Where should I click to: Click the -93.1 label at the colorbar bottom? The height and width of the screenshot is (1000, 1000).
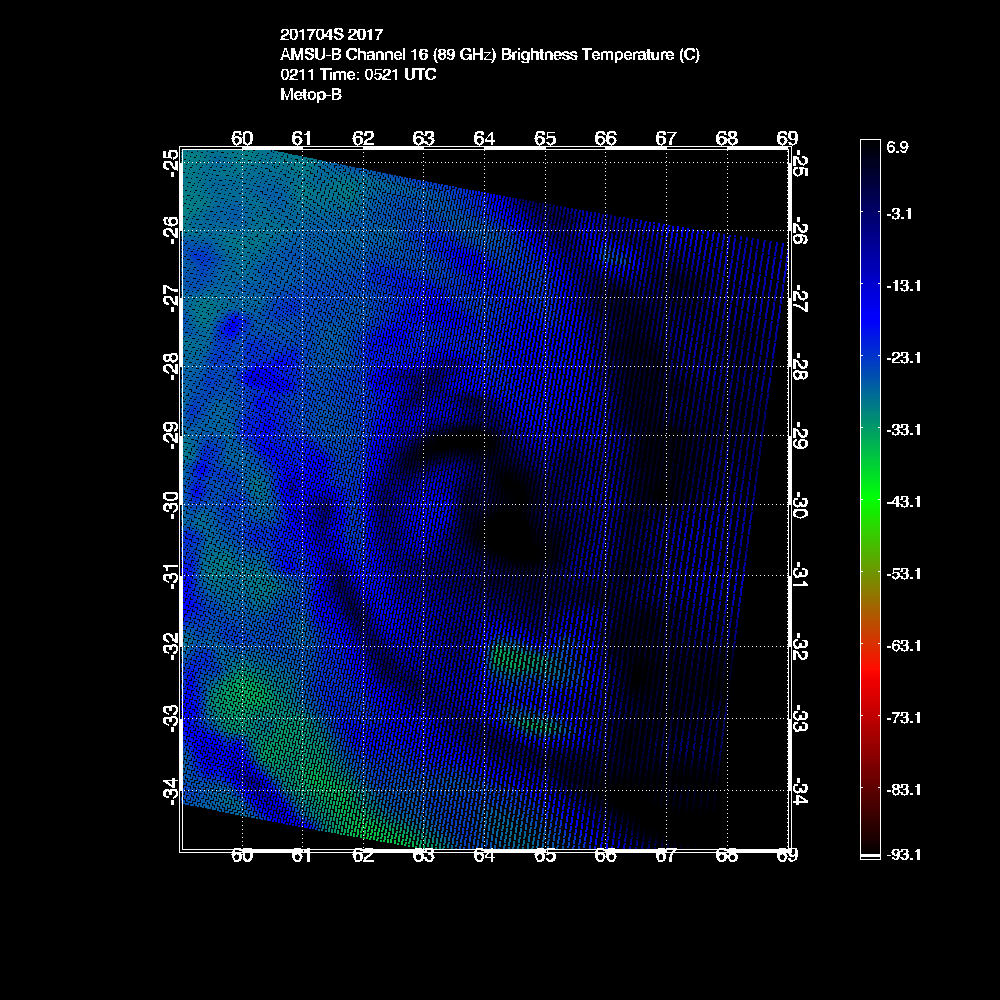pyautogui.click(x=904, y=854)
